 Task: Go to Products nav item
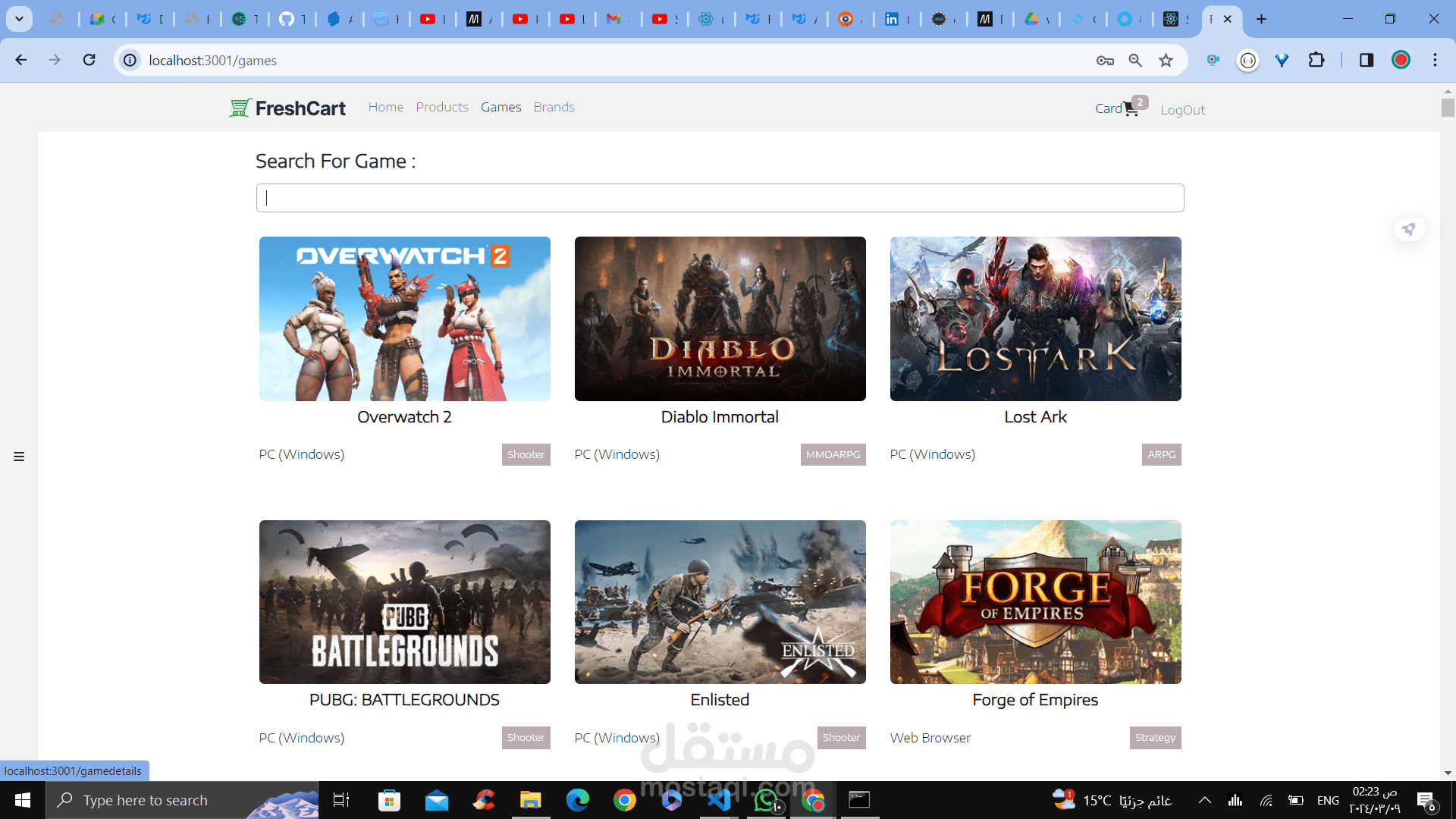tap(442, 107)
